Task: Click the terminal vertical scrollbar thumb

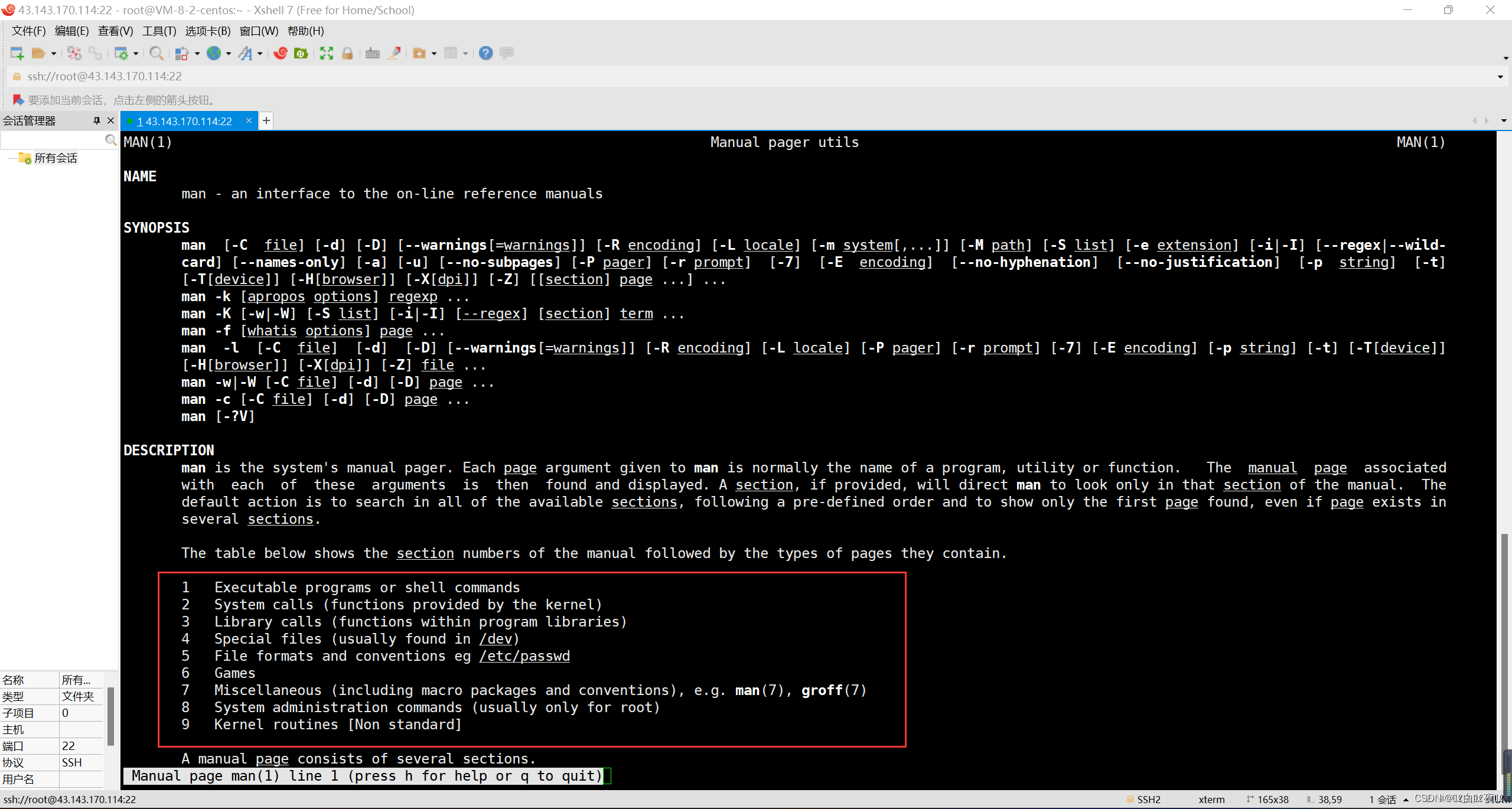Action: [1504, 654]
